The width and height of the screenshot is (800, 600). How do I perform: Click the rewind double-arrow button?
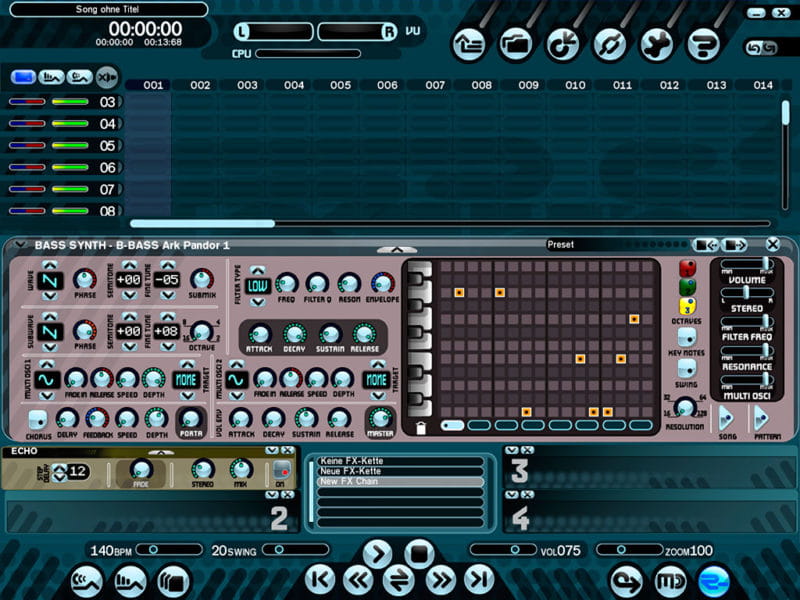pyautogui.click(x=358, y=580)
